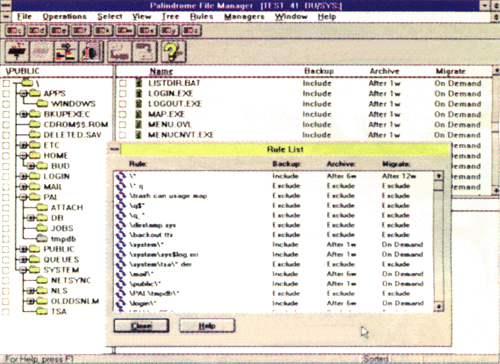The height and width of the screenshot is (364, 500).
Task: Click the file icon next to MENUCNVT.EXE
Action: click(x=139, y=135)
